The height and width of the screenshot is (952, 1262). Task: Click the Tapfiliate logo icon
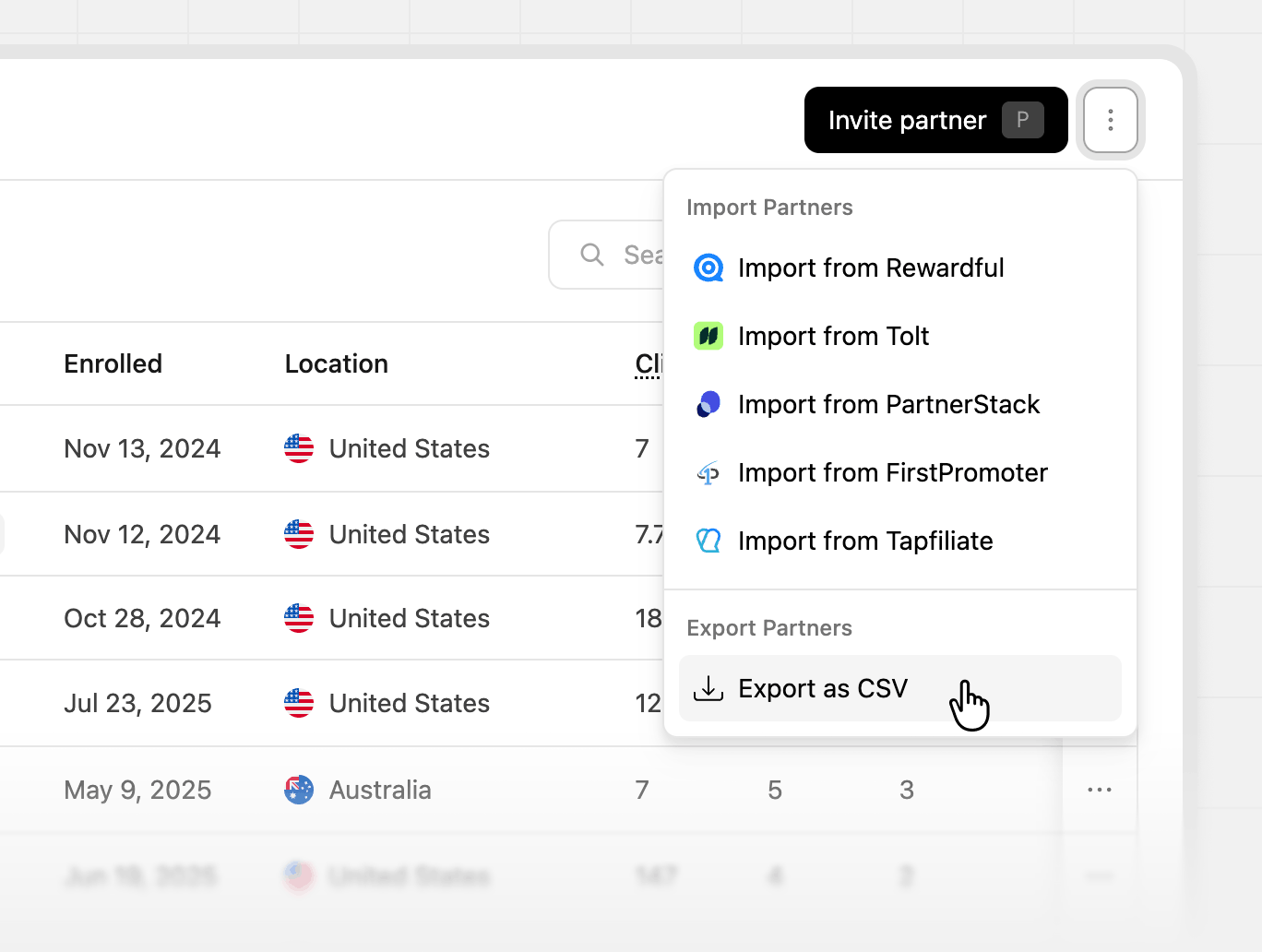[x=708, y=541]
